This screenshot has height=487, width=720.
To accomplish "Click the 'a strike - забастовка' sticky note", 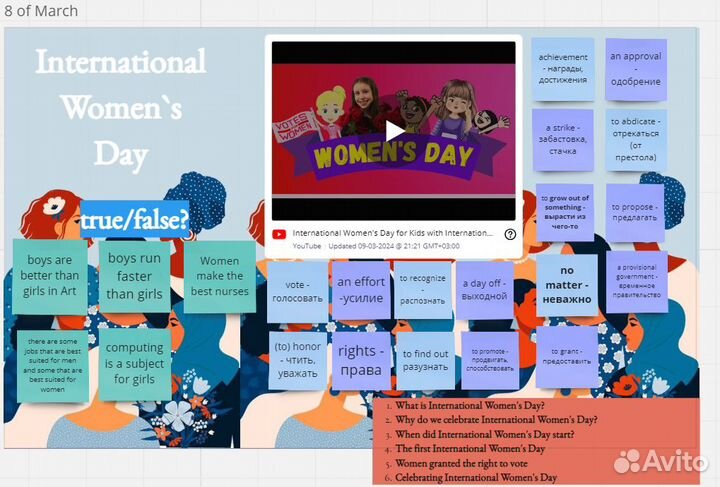I will (x=563, y=141).
